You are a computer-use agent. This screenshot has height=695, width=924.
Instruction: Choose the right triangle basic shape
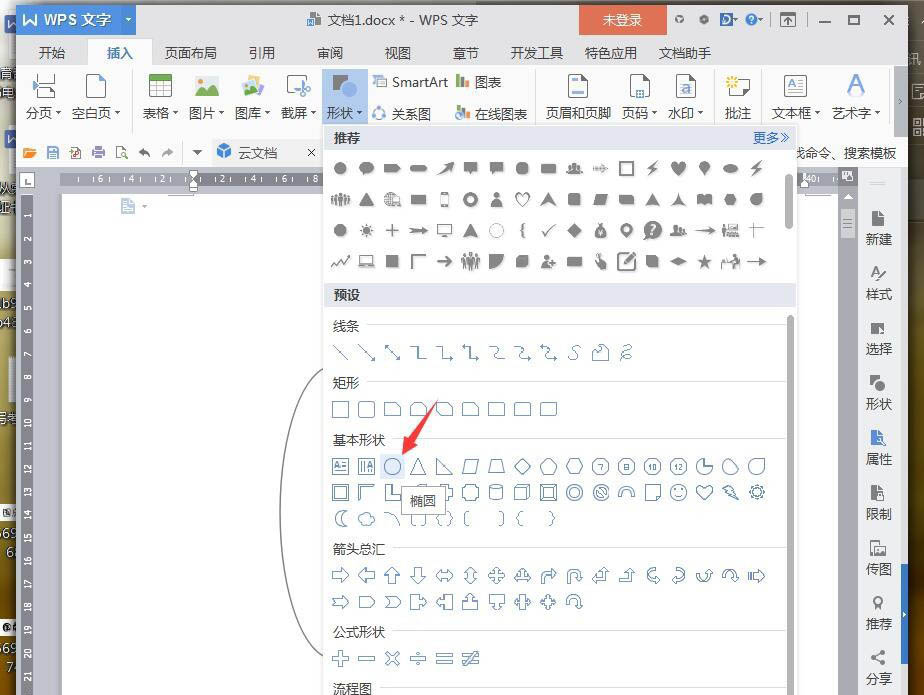(x=444, y=467)
